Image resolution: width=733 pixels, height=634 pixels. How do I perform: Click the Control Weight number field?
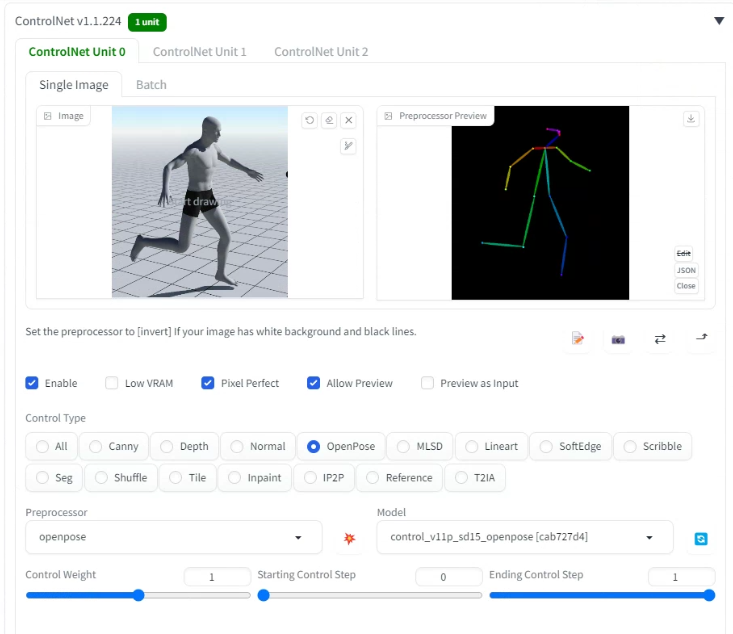(217, 576)
